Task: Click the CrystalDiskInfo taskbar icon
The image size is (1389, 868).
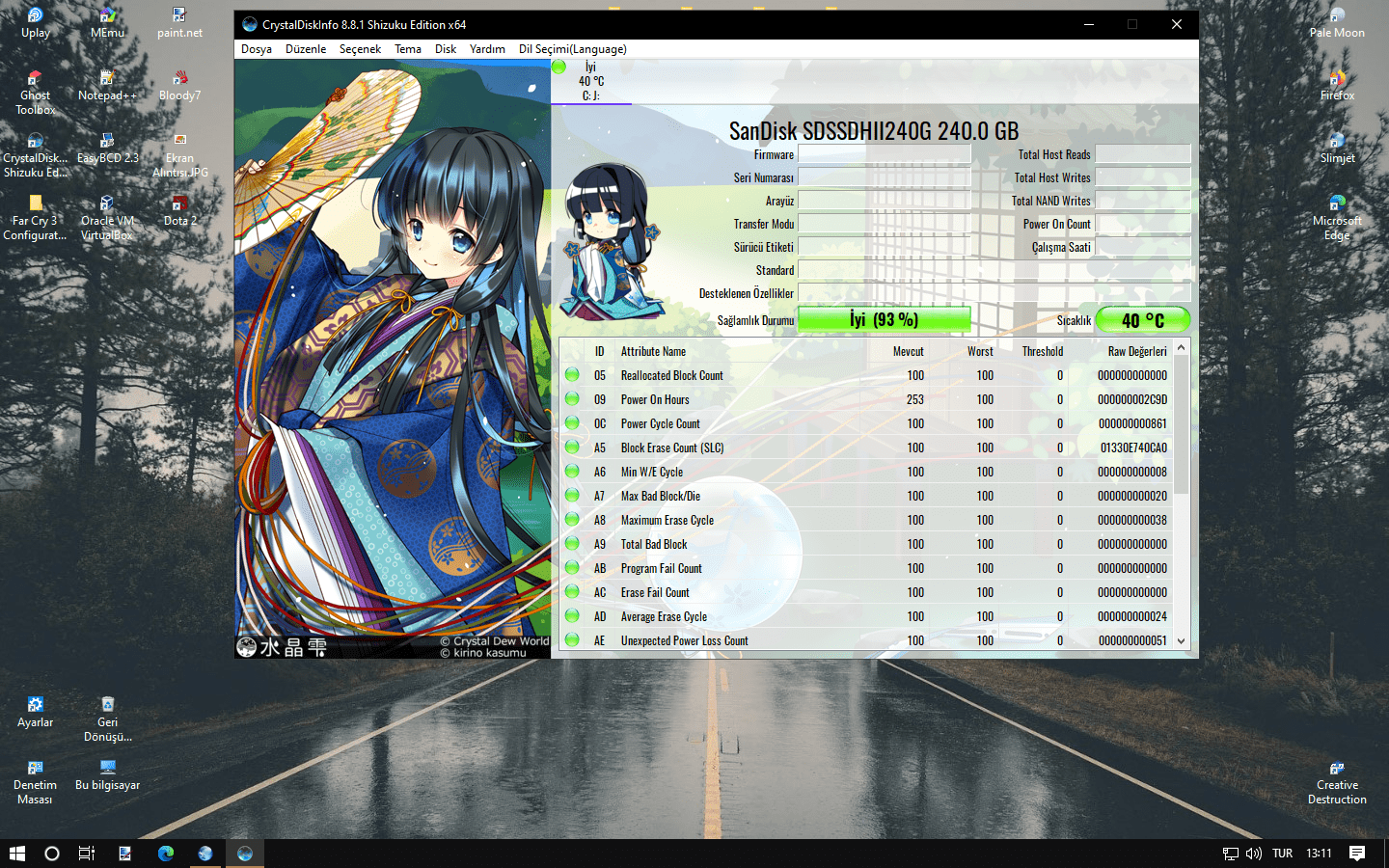Action: pos(245,854)
